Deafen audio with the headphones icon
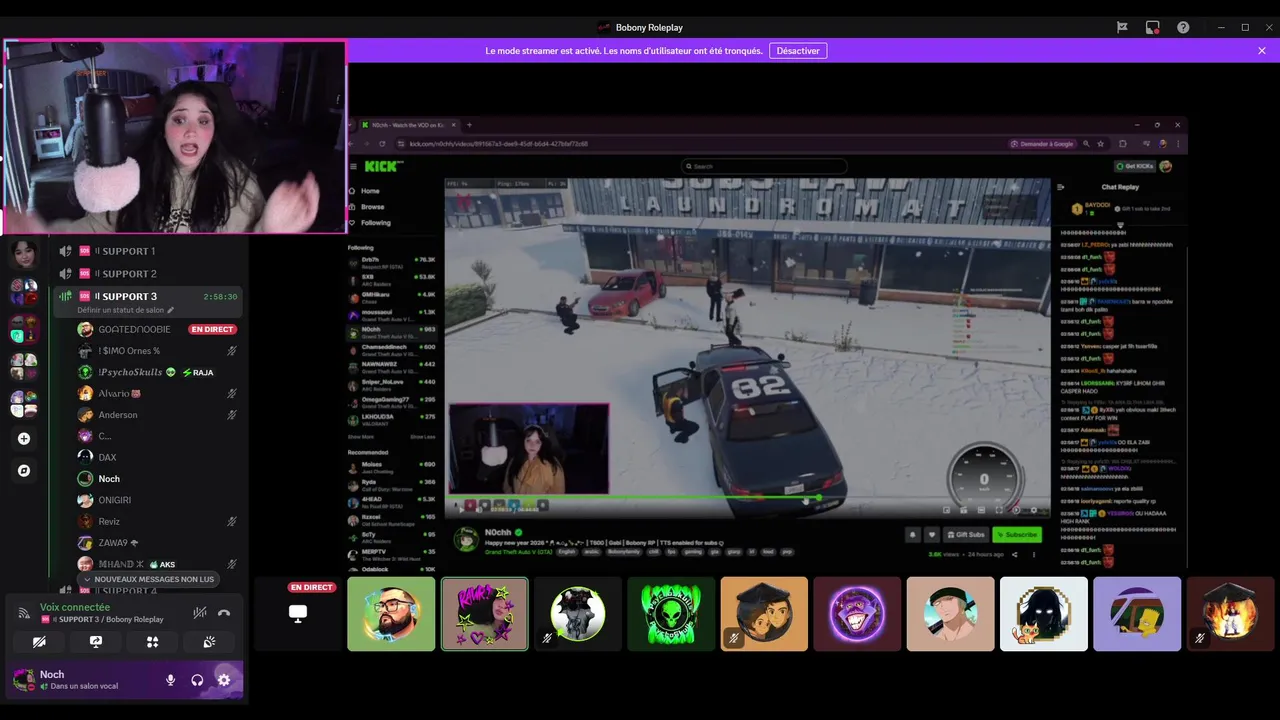This screenshot has width=1280, height=720. [197, 680]
